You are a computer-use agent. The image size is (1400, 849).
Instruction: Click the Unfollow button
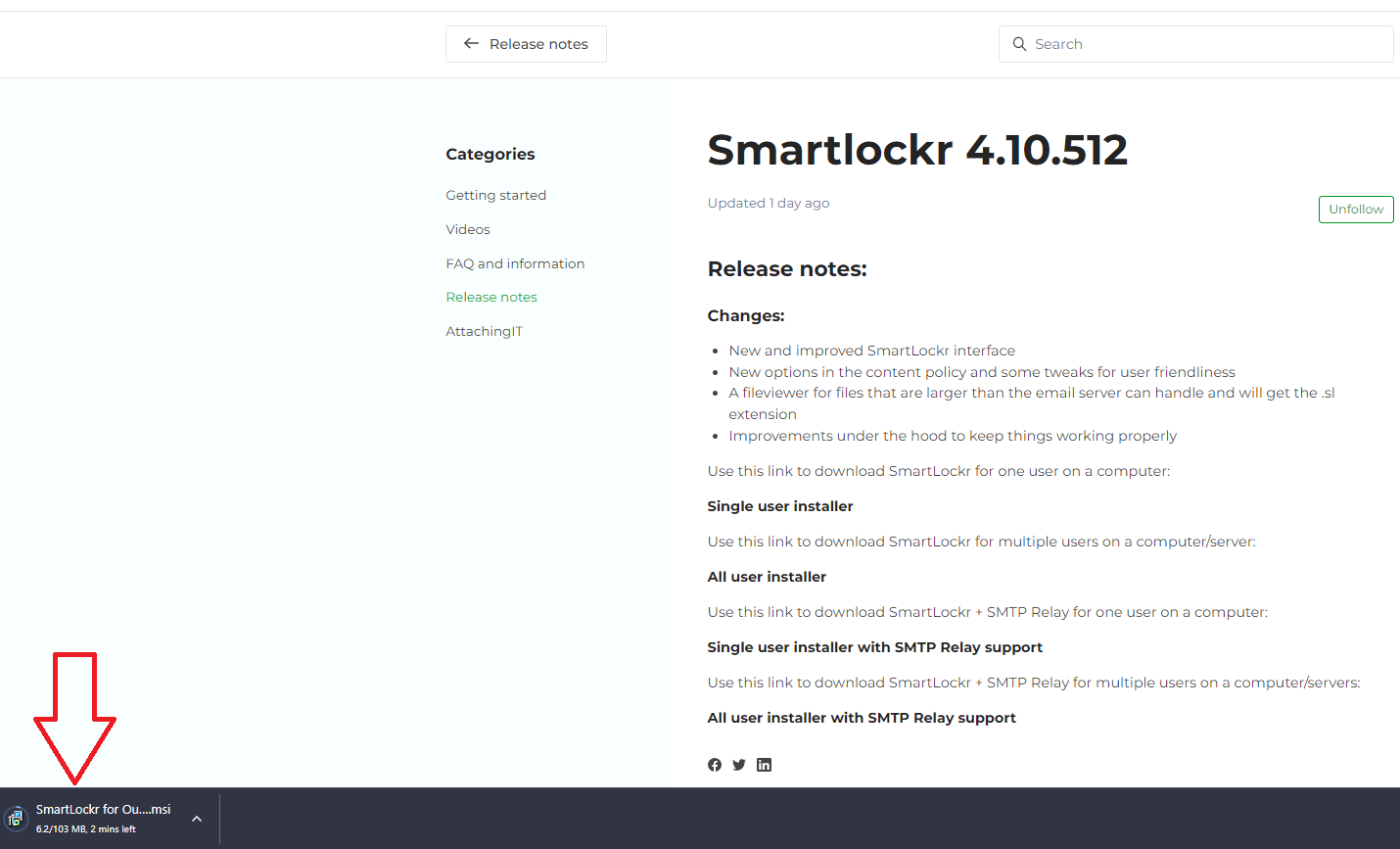[1356, 210]
